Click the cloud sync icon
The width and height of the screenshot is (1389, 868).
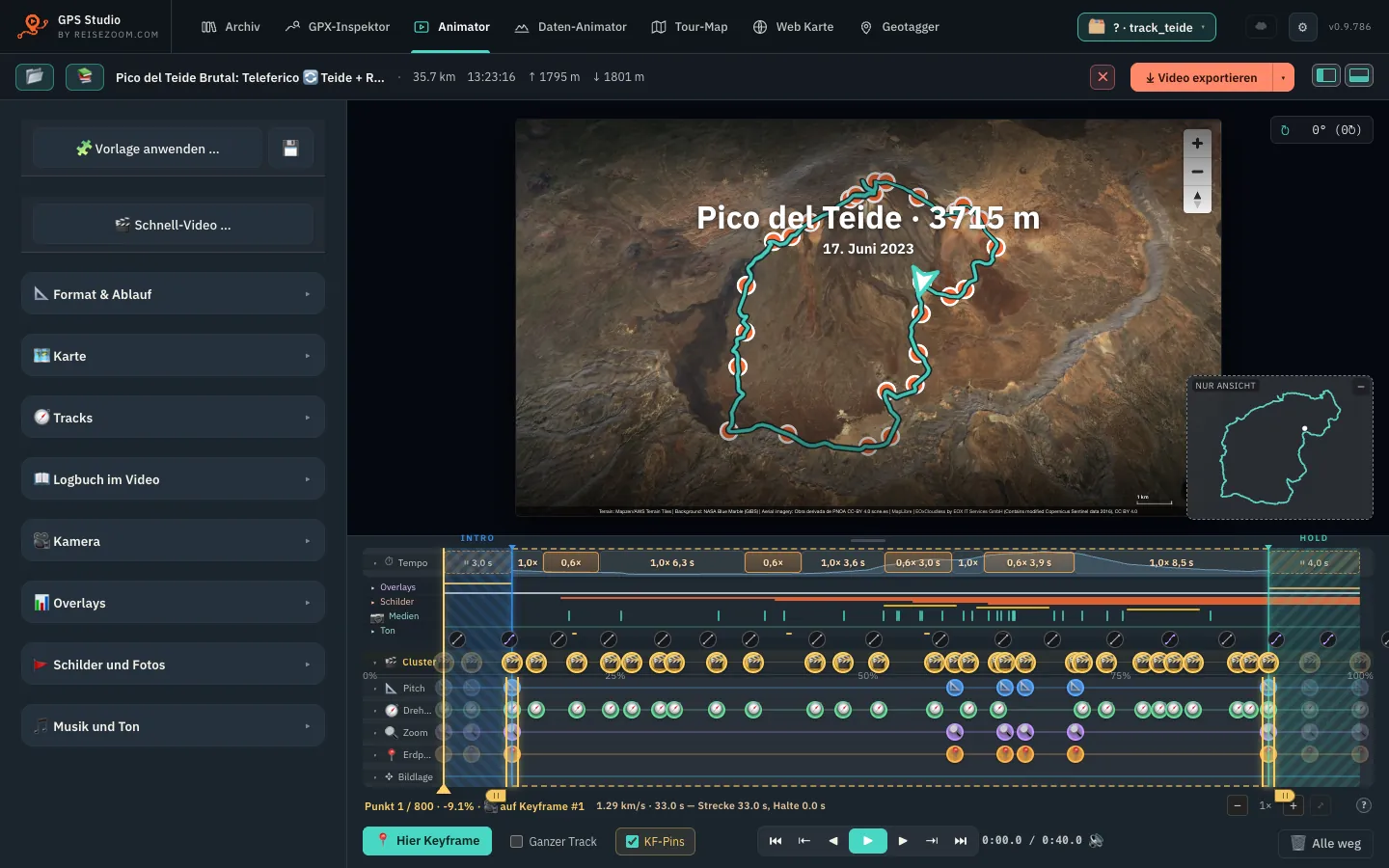pos(1261,27)
